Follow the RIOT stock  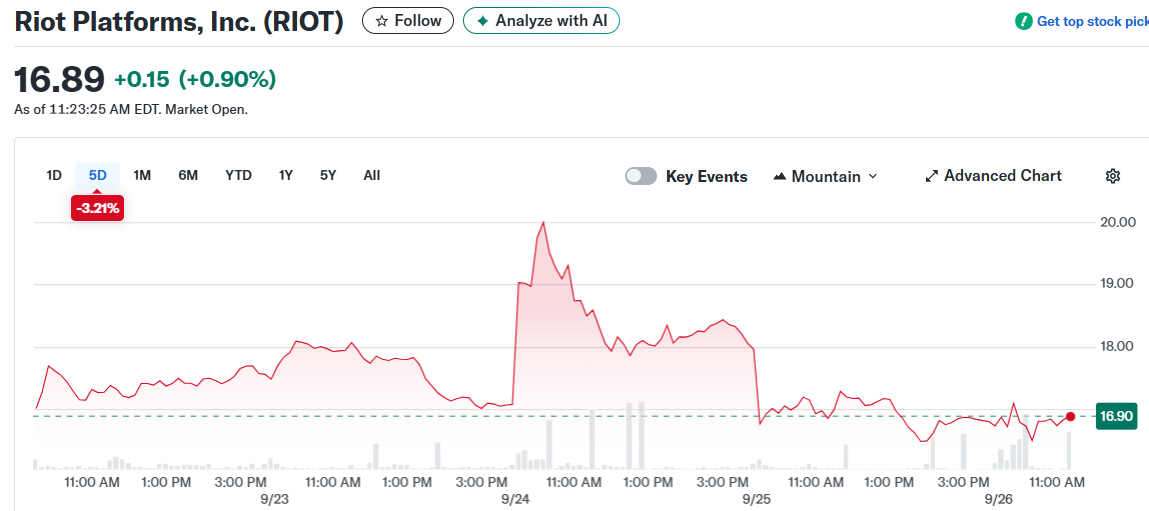(x=407, y=21)
